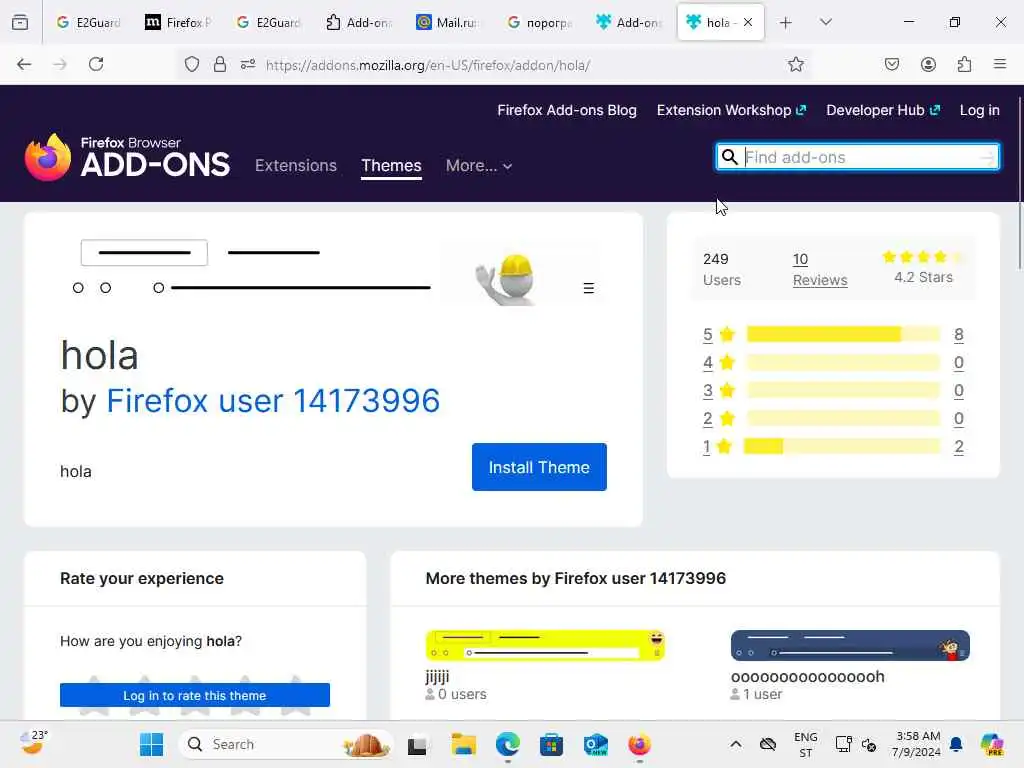The image size is (1024, 768).
Task: Click the site security padlock icon
Action: click(220, 64)
